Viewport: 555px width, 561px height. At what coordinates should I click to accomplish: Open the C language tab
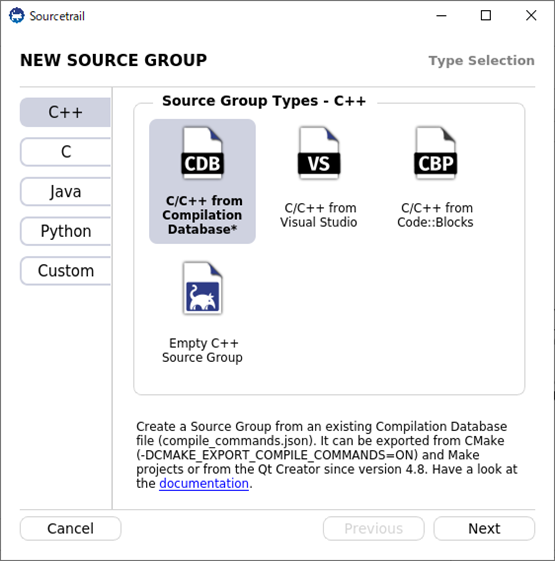click(x=65, y=152)
